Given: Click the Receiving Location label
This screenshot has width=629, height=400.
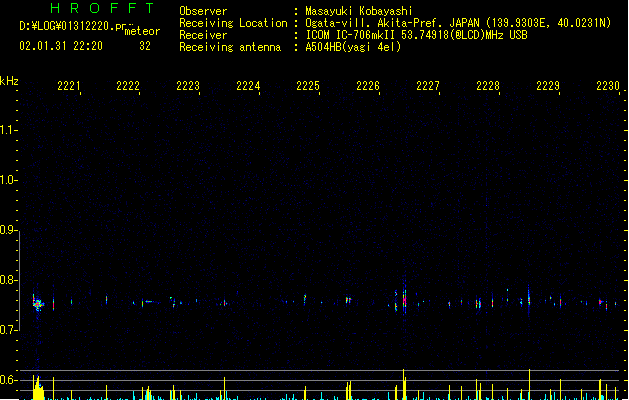Looking at the screenshot, I should tap(233, 23).
